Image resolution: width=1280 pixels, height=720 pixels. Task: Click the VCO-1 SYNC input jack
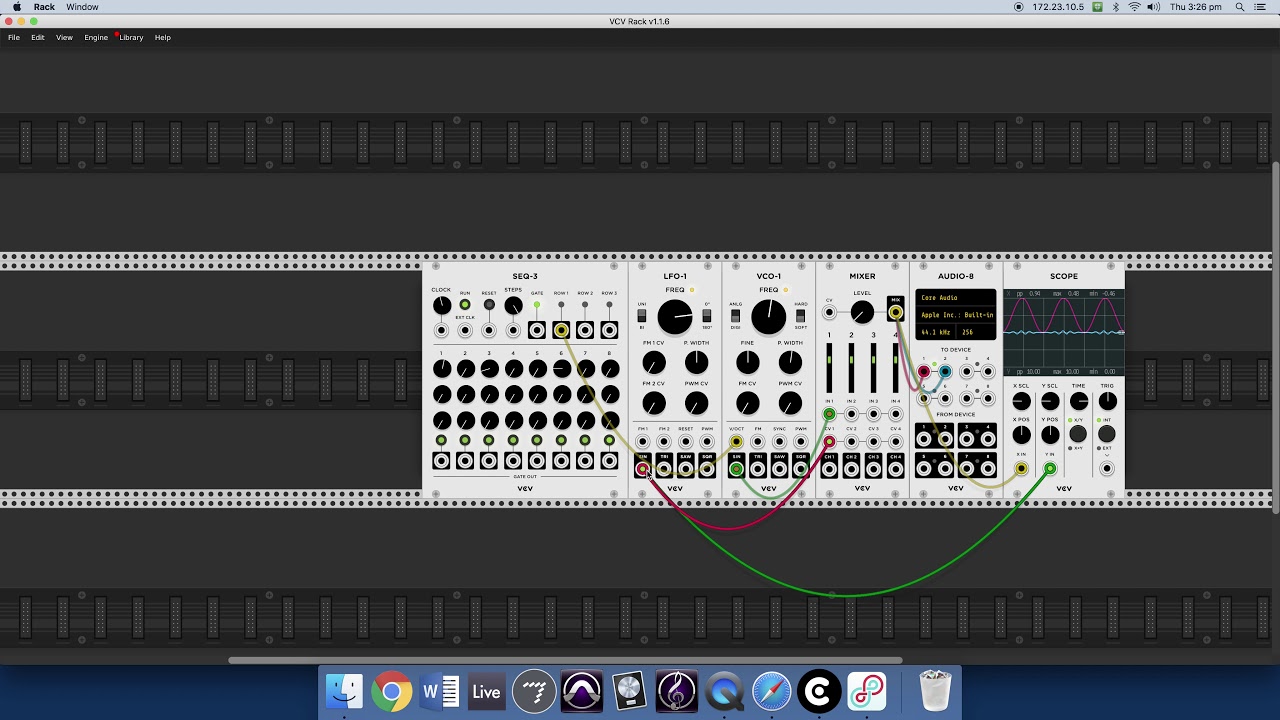pyautogui.click(x=779, y=442)
